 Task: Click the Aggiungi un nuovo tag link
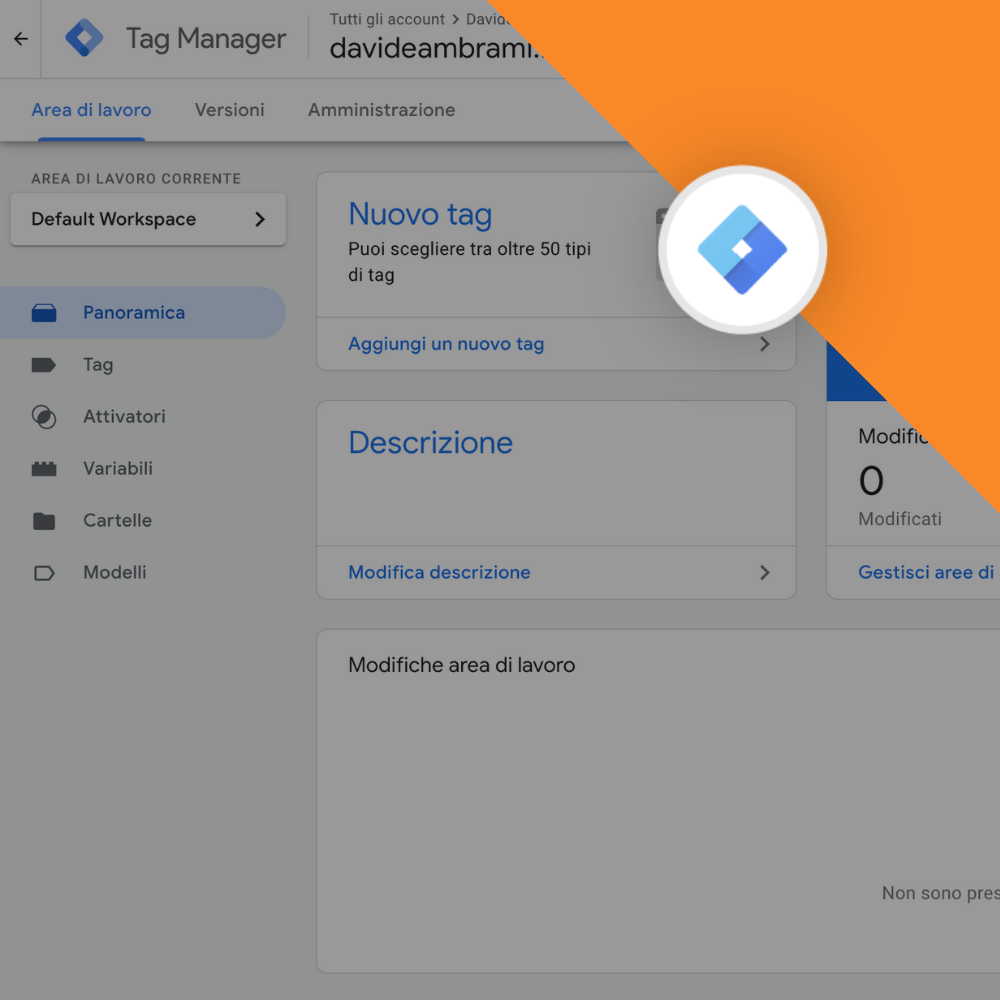(x=446, y=344)
